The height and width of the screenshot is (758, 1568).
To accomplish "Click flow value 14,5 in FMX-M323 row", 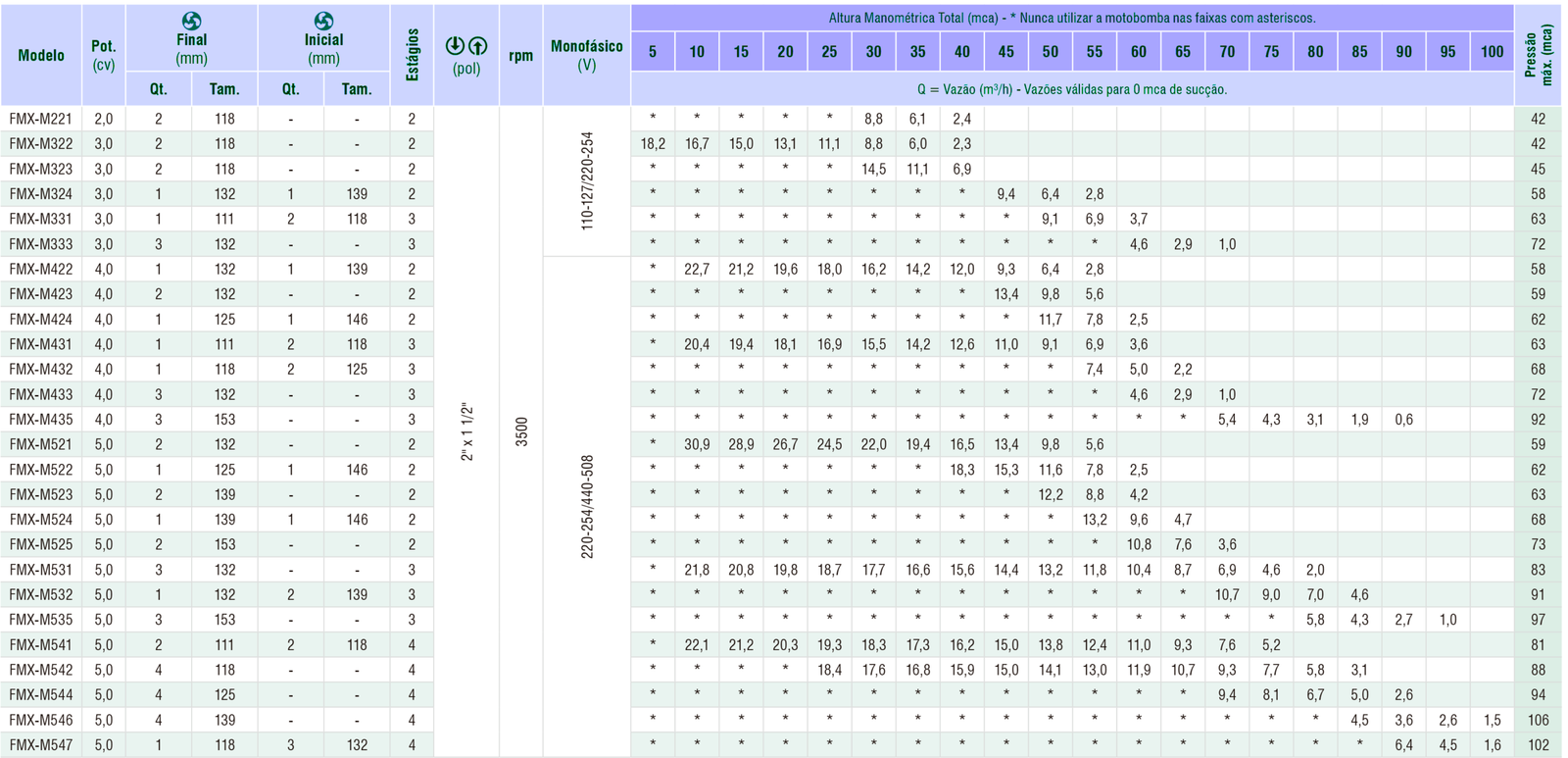I will 873,169.
